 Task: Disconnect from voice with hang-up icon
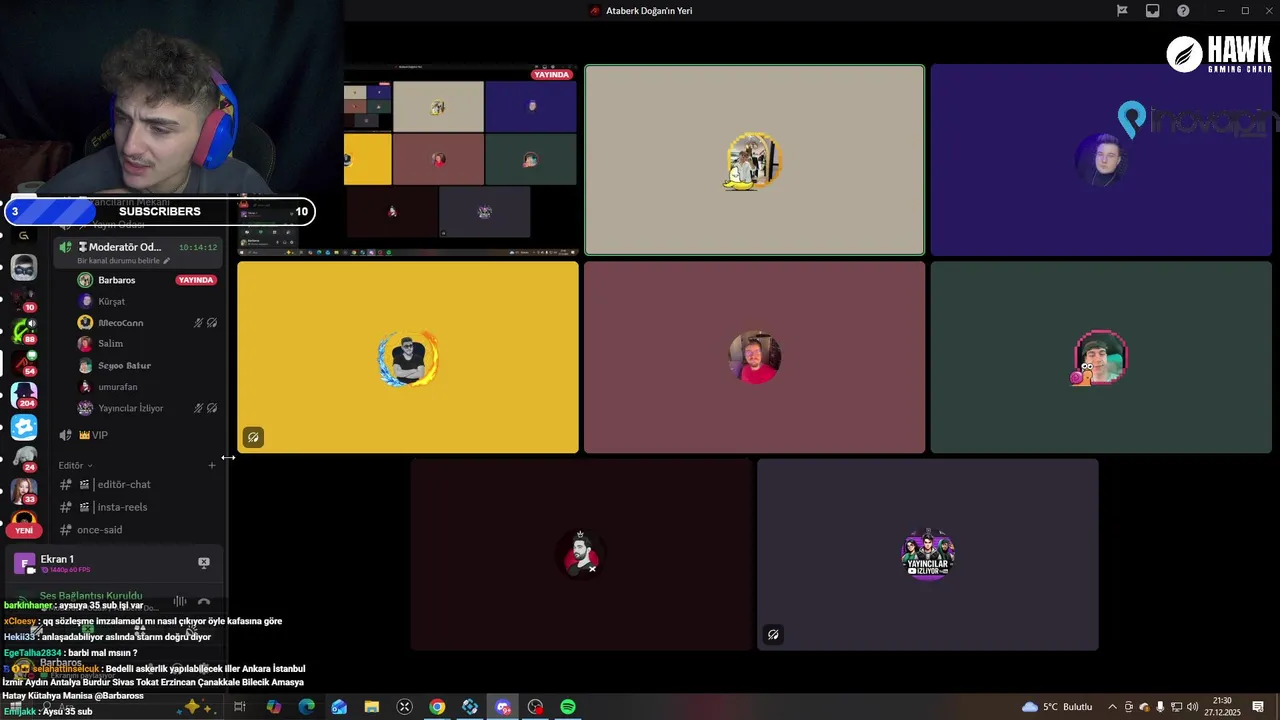click(x=204, y=601)
